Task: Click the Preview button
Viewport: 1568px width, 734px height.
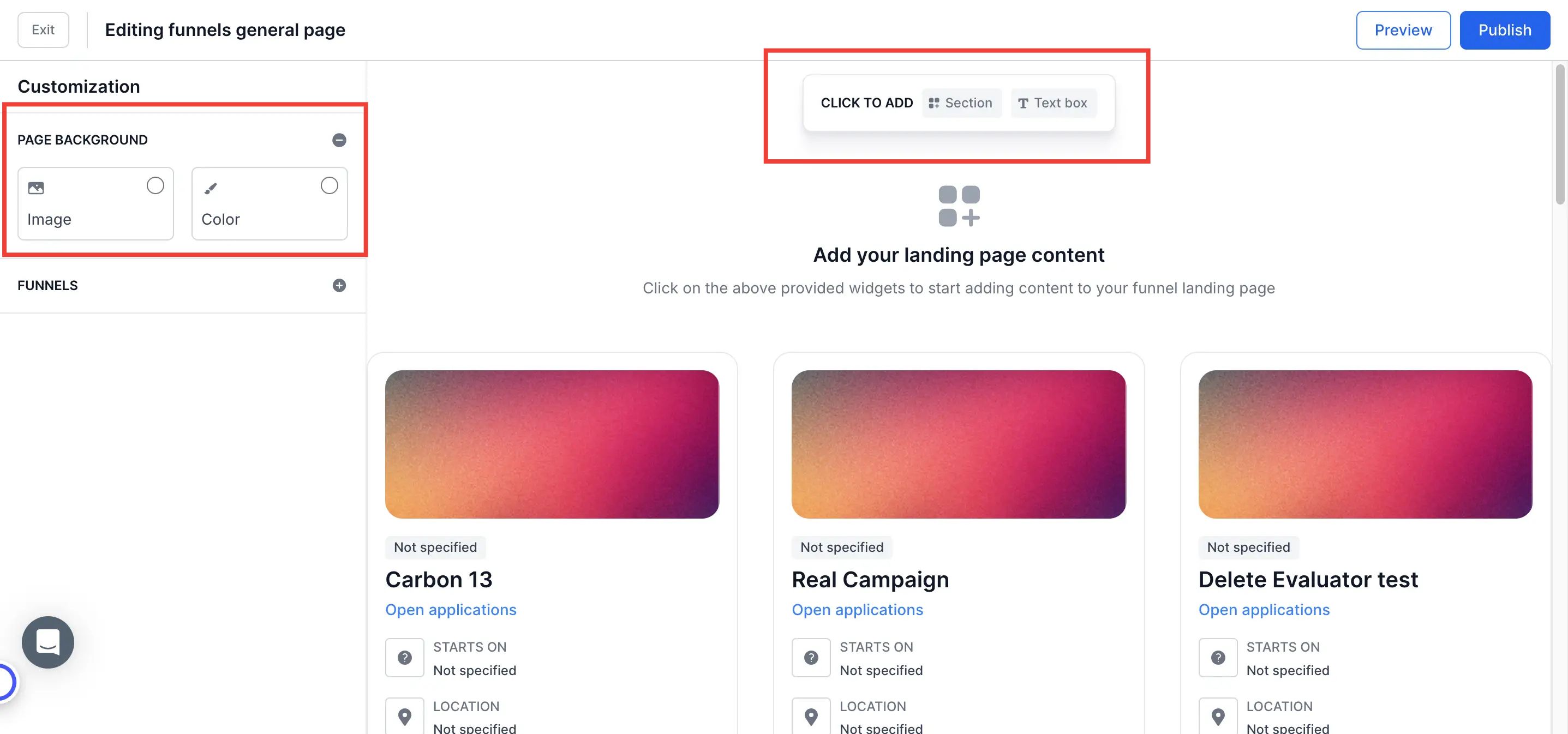Action: point(1403,30)
